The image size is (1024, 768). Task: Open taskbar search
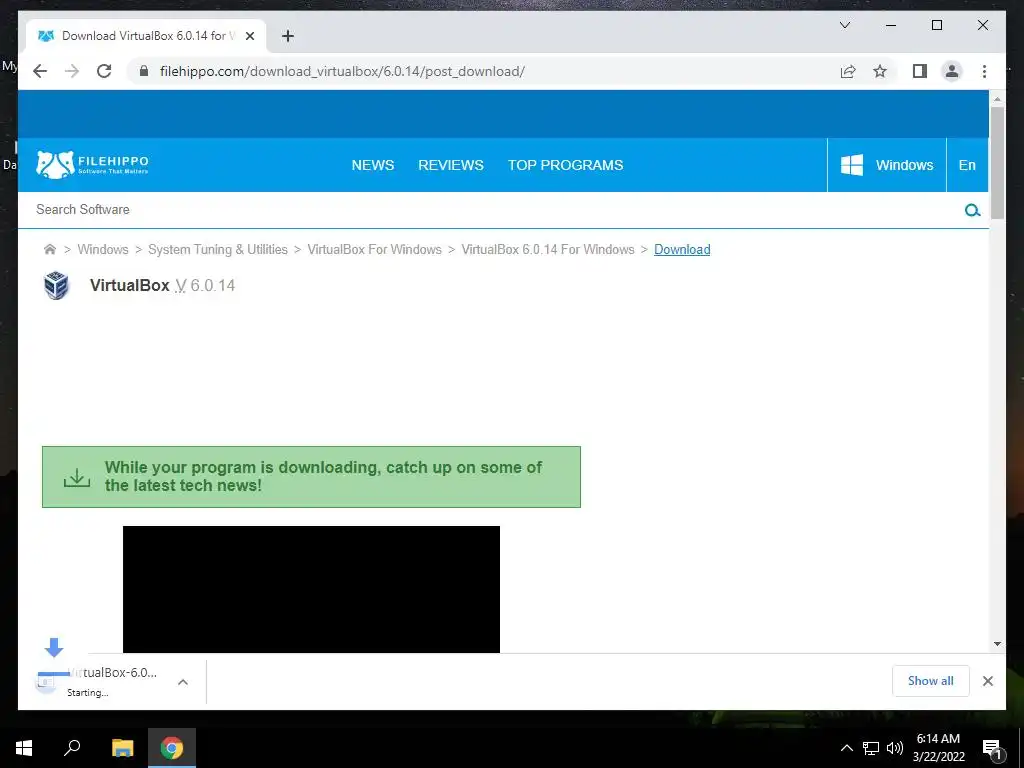(72, 748)
